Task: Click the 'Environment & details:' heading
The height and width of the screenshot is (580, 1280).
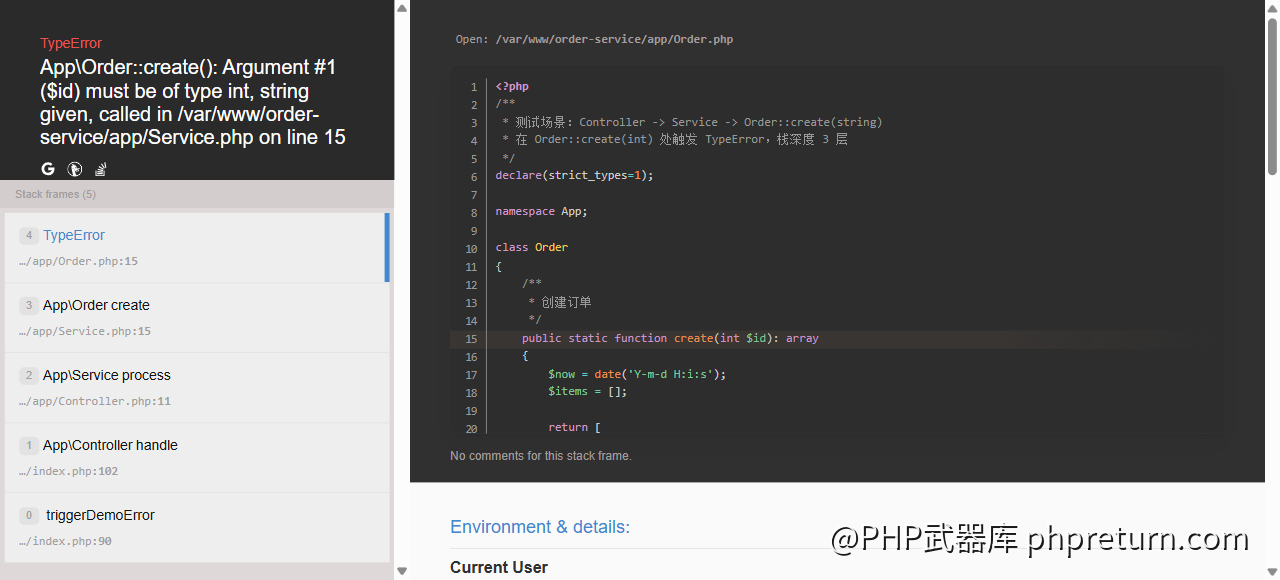Action: 540,527
